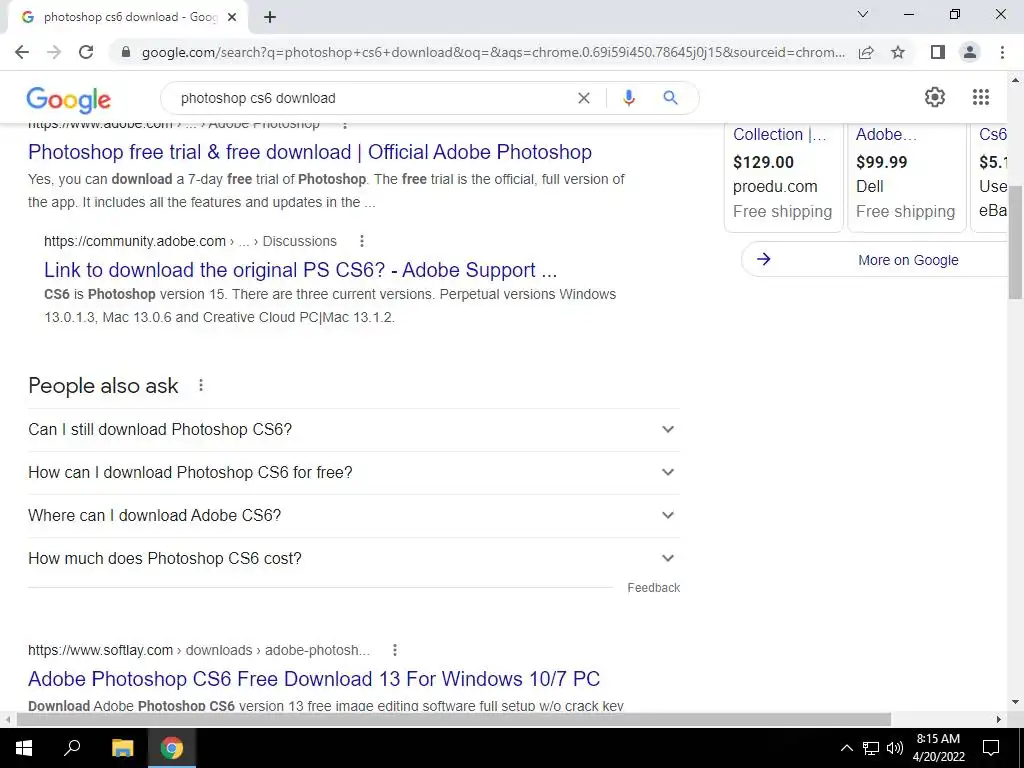View site information padlock icon

(x=126, y=52)
